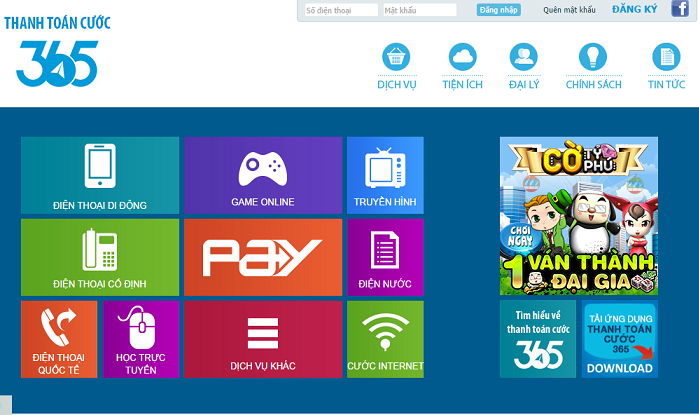The width and height of the screenshot is (699, 415).
Task: Click the orange Pay tile
Action: pyautogui.click(x=263, y=257)
